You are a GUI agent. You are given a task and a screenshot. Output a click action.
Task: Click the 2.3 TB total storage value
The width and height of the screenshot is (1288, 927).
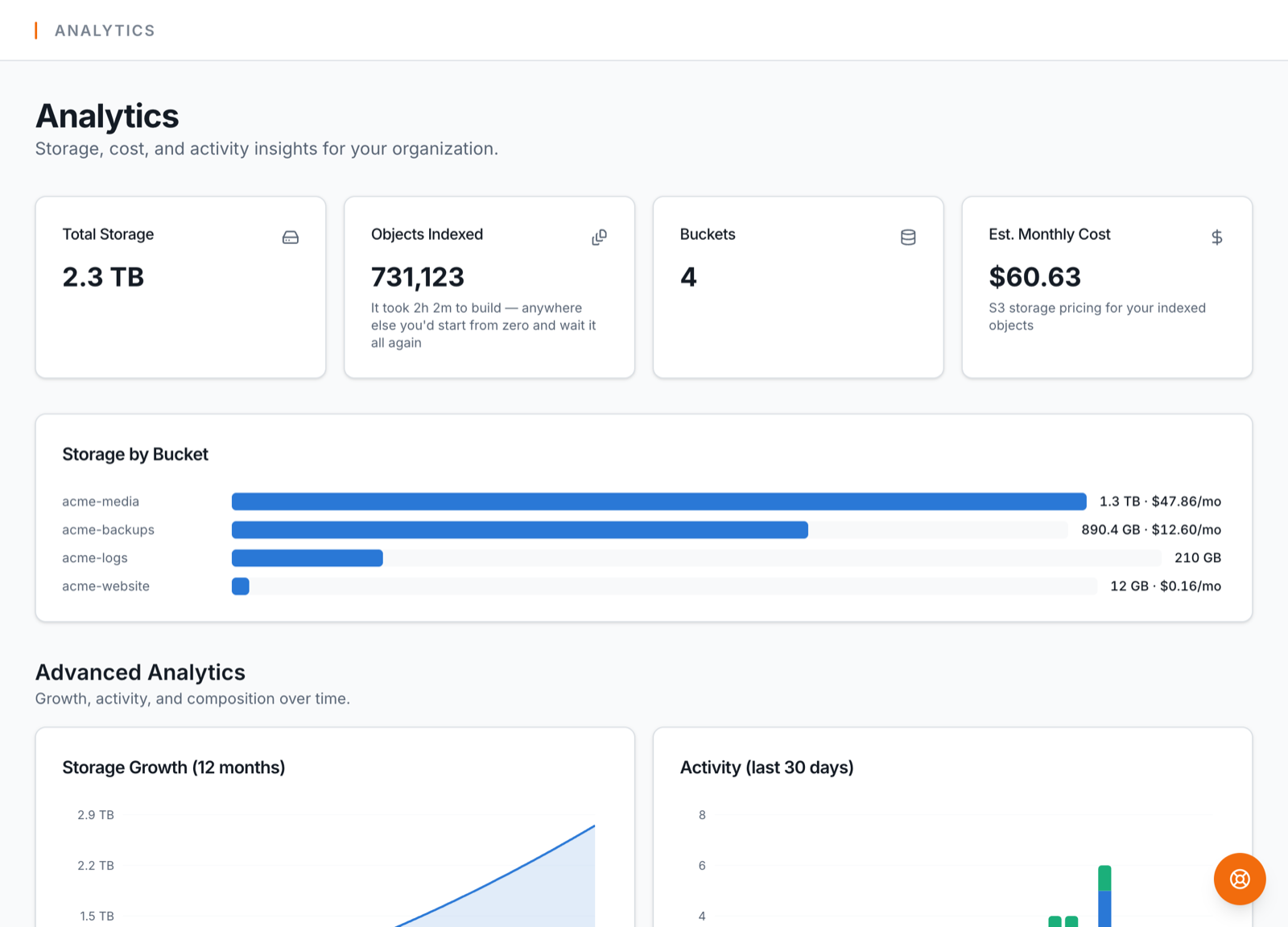pyautogui.click(x=103, y=277)
